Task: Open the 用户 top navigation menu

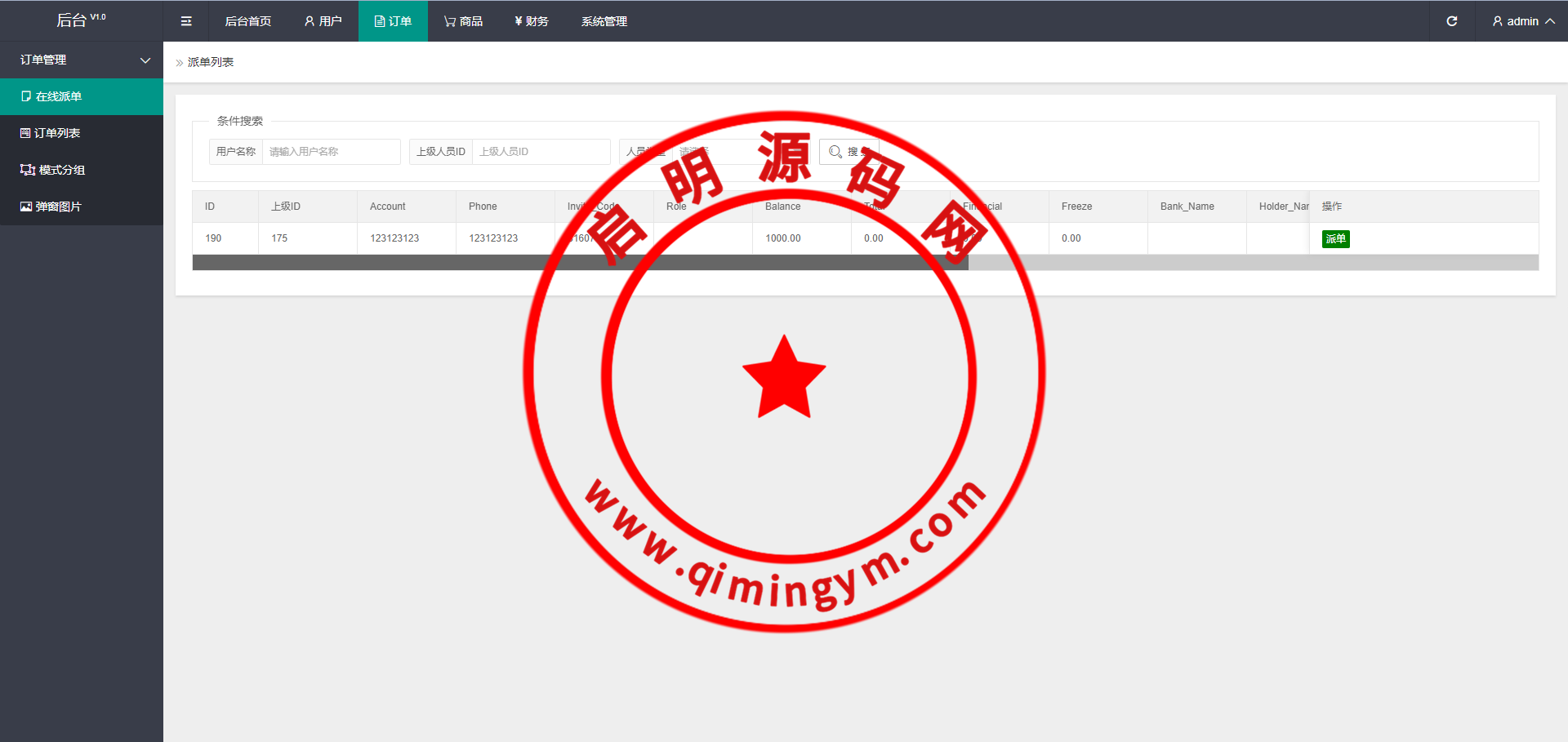Action: tap(323, 21)
